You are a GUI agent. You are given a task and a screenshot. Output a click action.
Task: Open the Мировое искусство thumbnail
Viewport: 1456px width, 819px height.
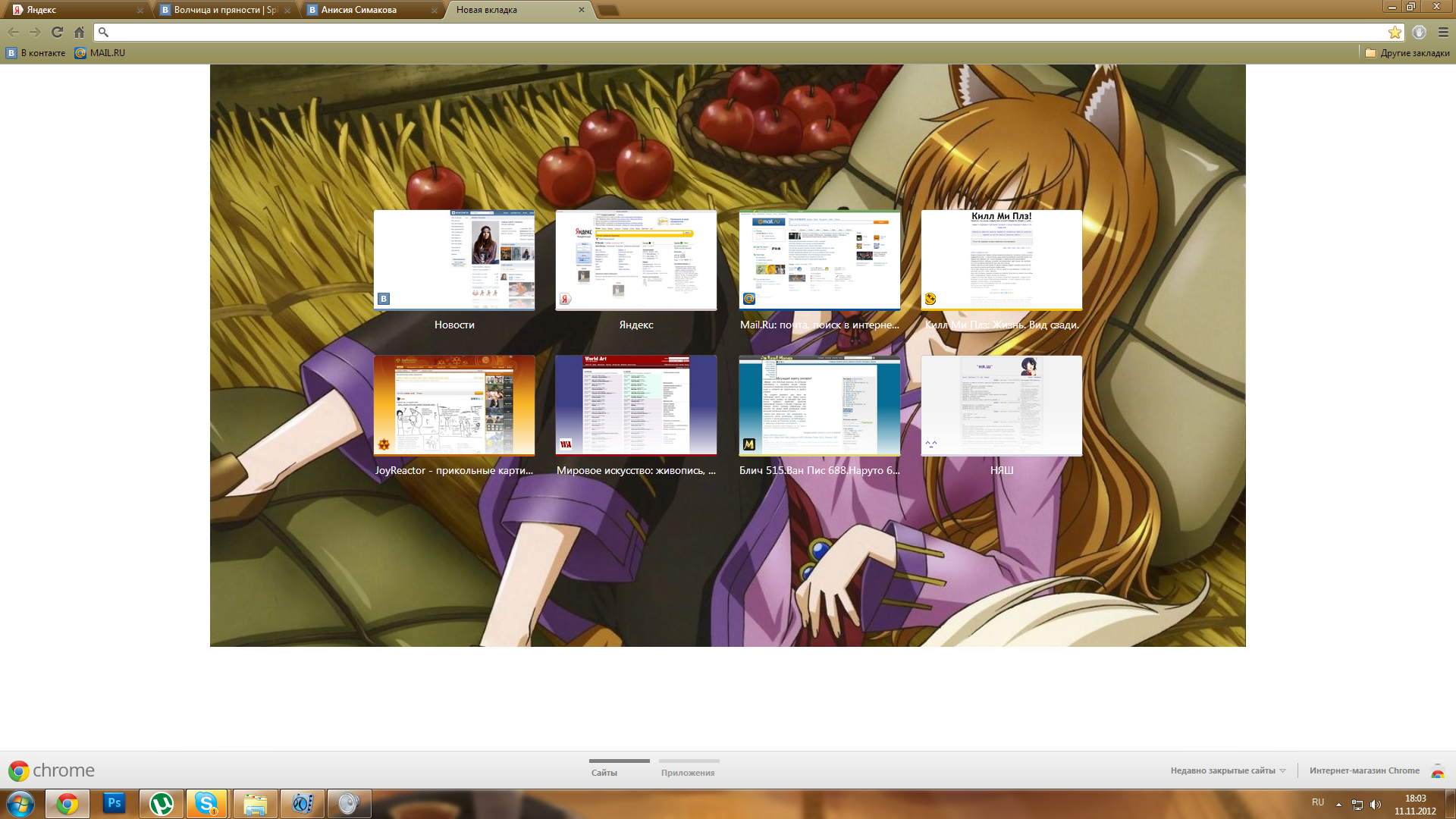(636, 406)
